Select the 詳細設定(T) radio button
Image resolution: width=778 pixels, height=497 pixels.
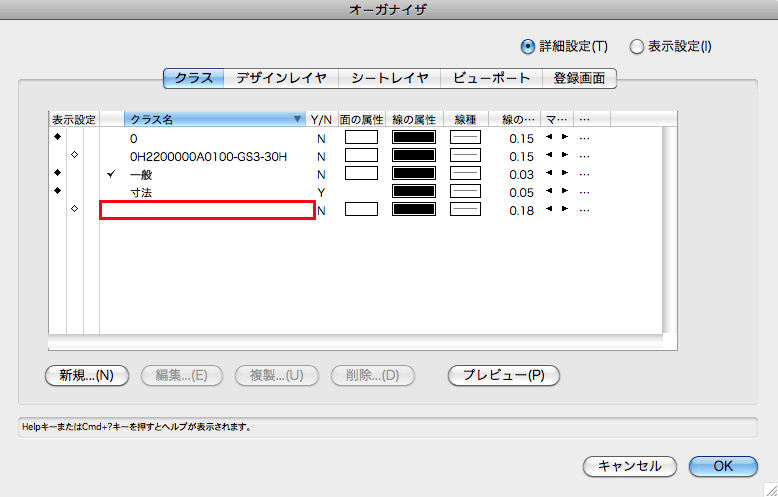click(x=528, y=46)
